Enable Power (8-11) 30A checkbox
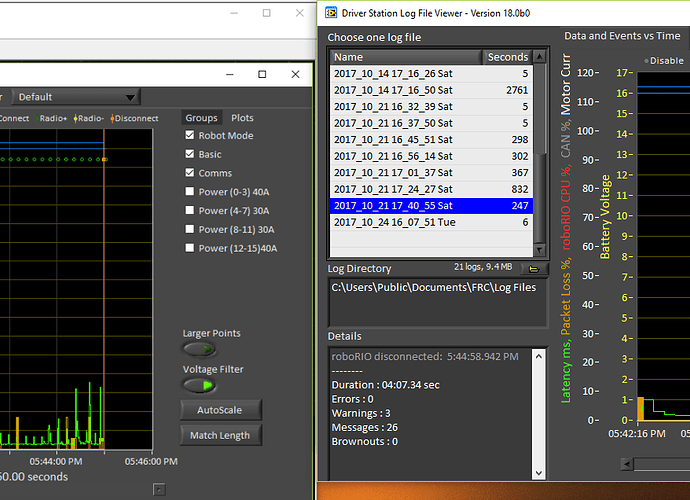Screen dimensions: 690x500 tap(190, 229)
